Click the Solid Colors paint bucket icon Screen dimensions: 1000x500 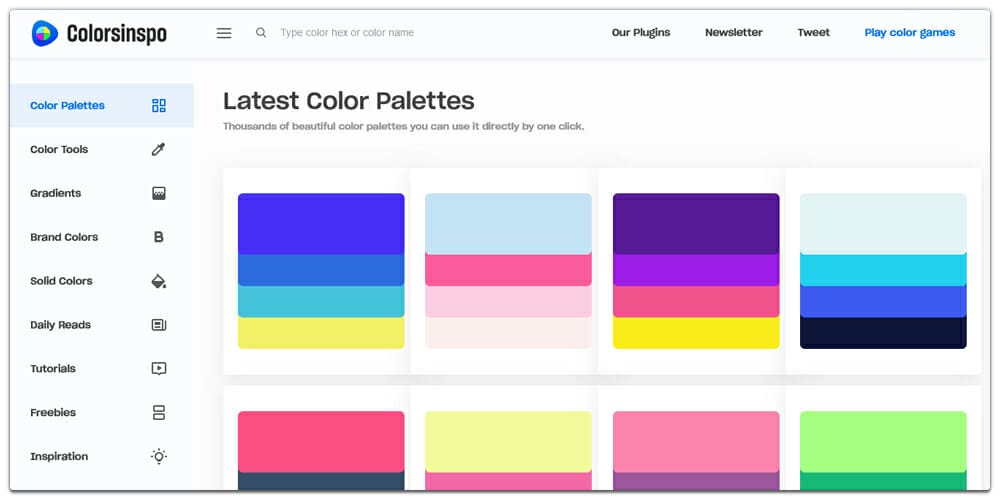(159, 281)
